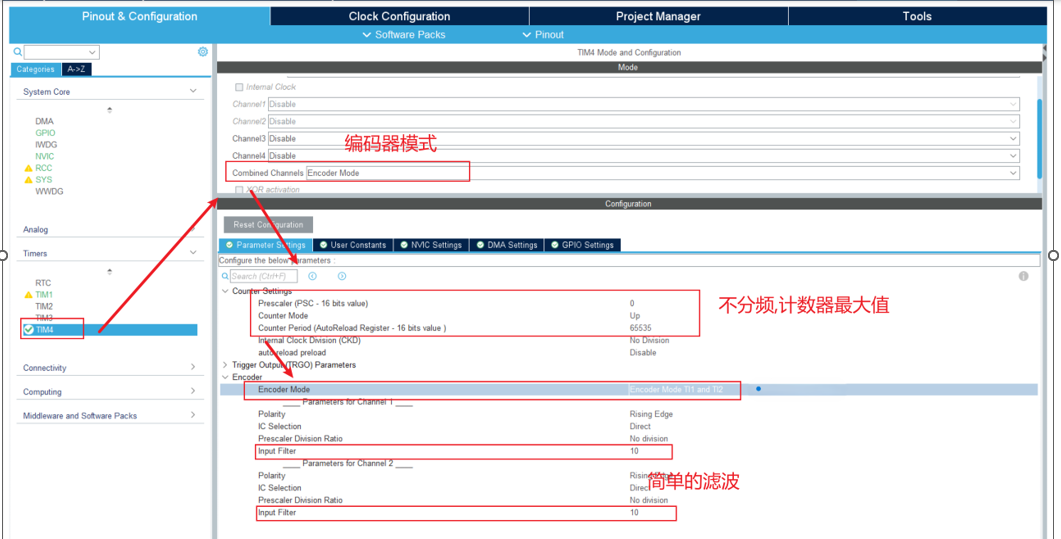Toggle the XOR activation checkbox

click(239, 189)
